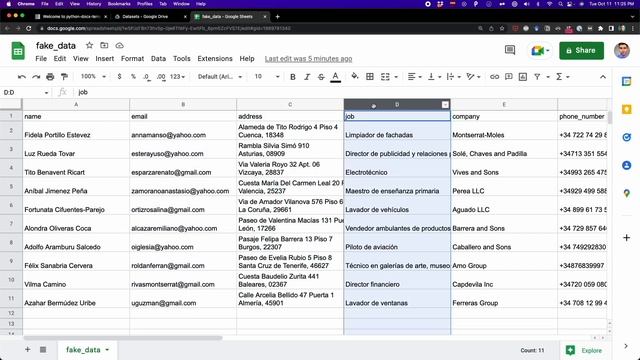Screen dimensions: 640x360
Task: Open the font family dropdown
Action: point(220,77)
